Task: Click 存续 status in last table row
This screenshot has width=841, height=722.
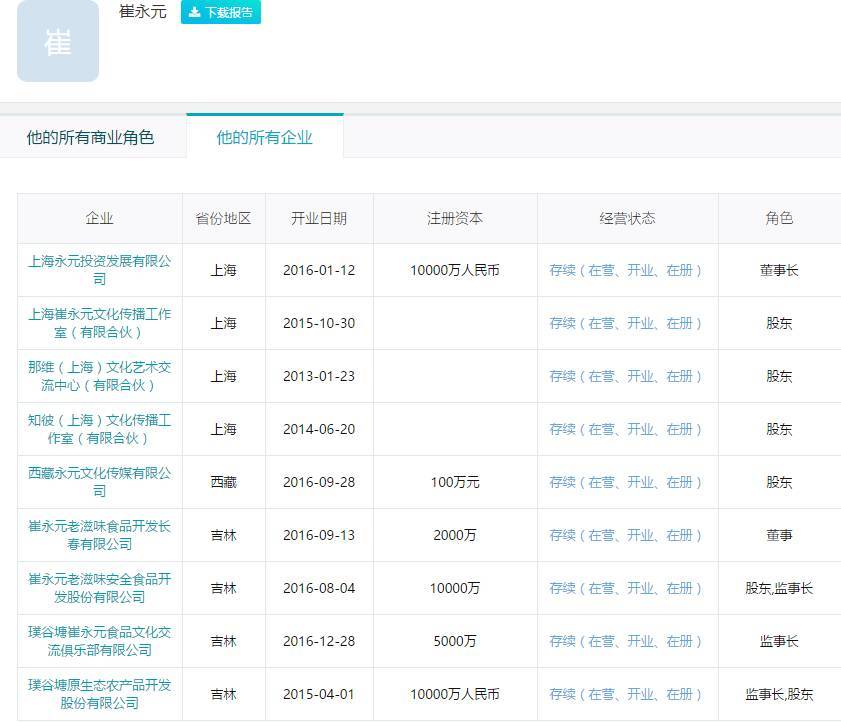Action: [626, 695]
